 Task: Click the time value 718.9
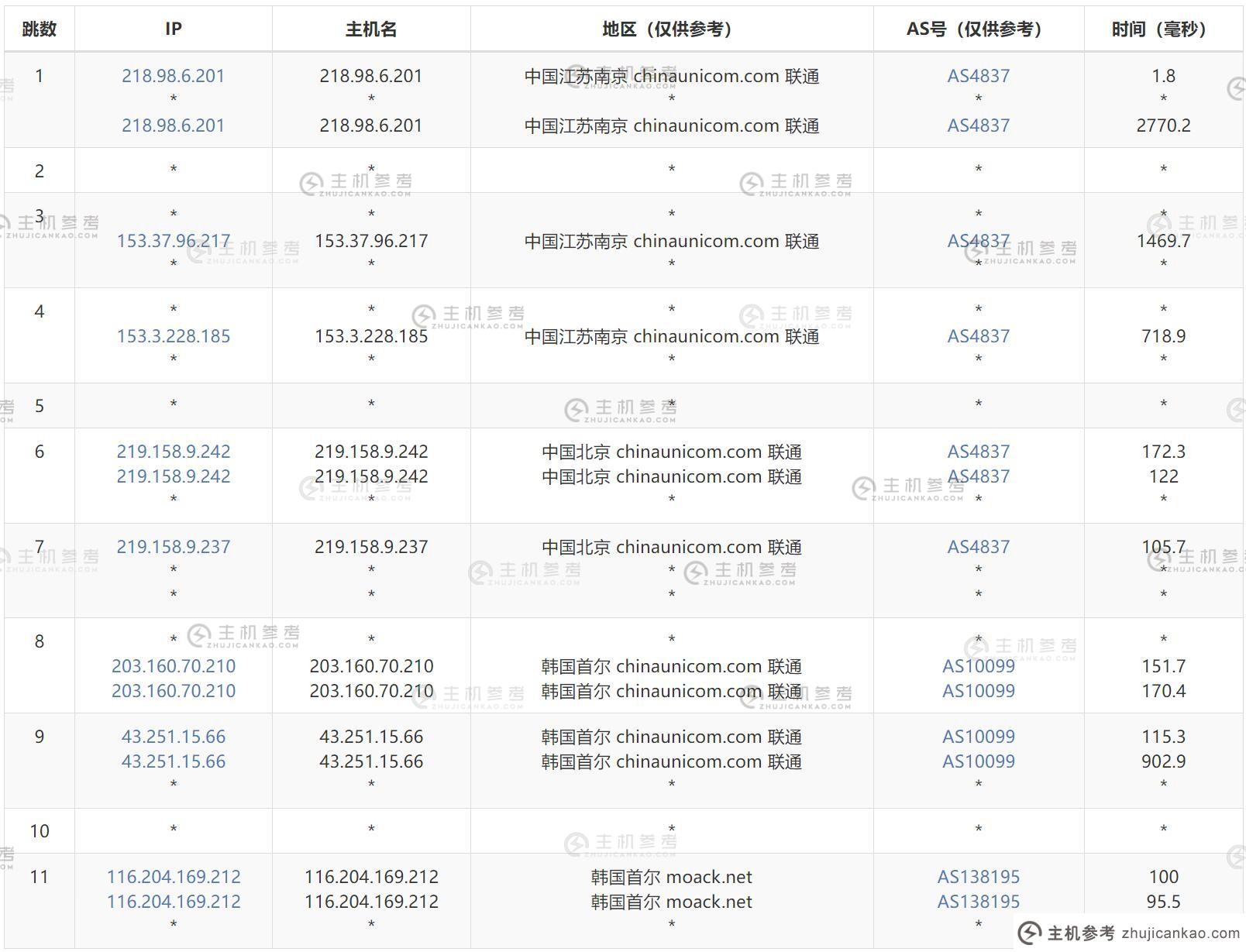point(1164,336)
